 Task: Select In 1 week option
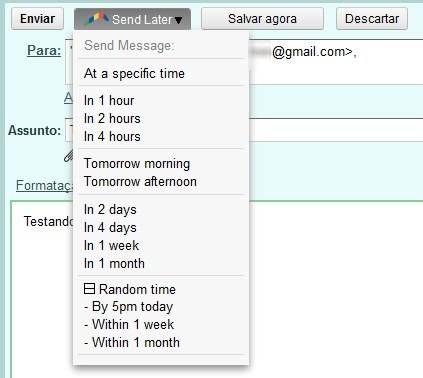pyautogui.click(x=111, y=246)
